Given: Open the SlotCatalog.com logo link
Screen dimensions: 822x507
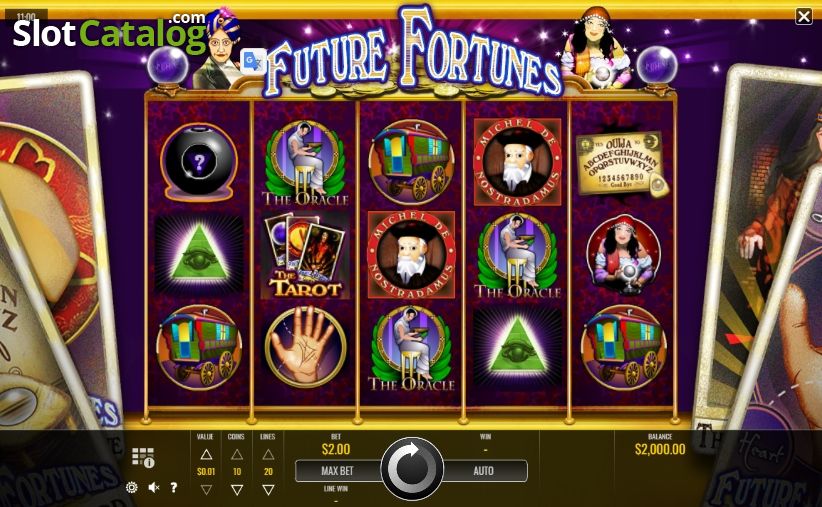Looking at the screenshot, I should 109,33.
